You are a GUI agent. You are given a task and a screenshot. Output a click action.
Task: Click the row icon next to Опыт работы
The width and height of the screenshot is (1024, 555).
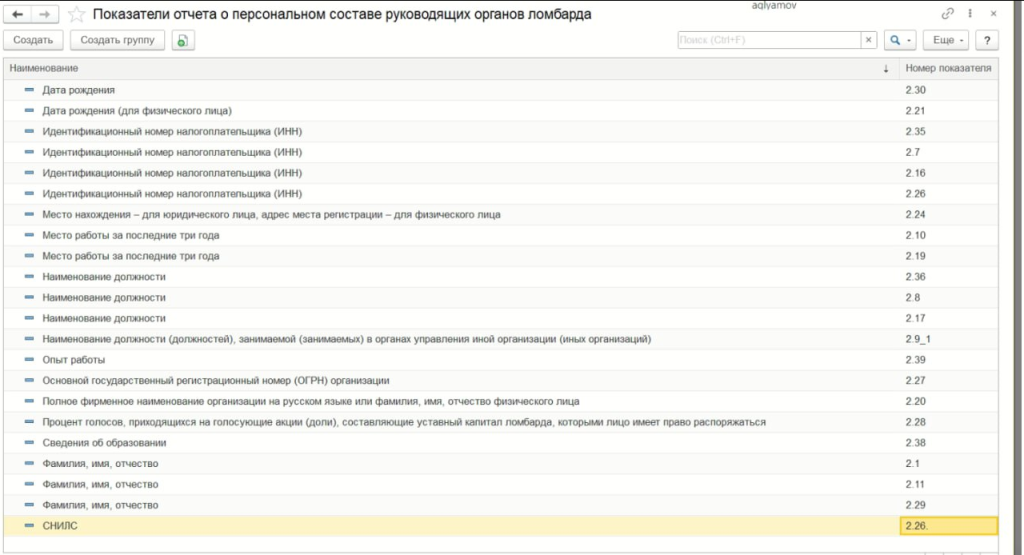30,360
